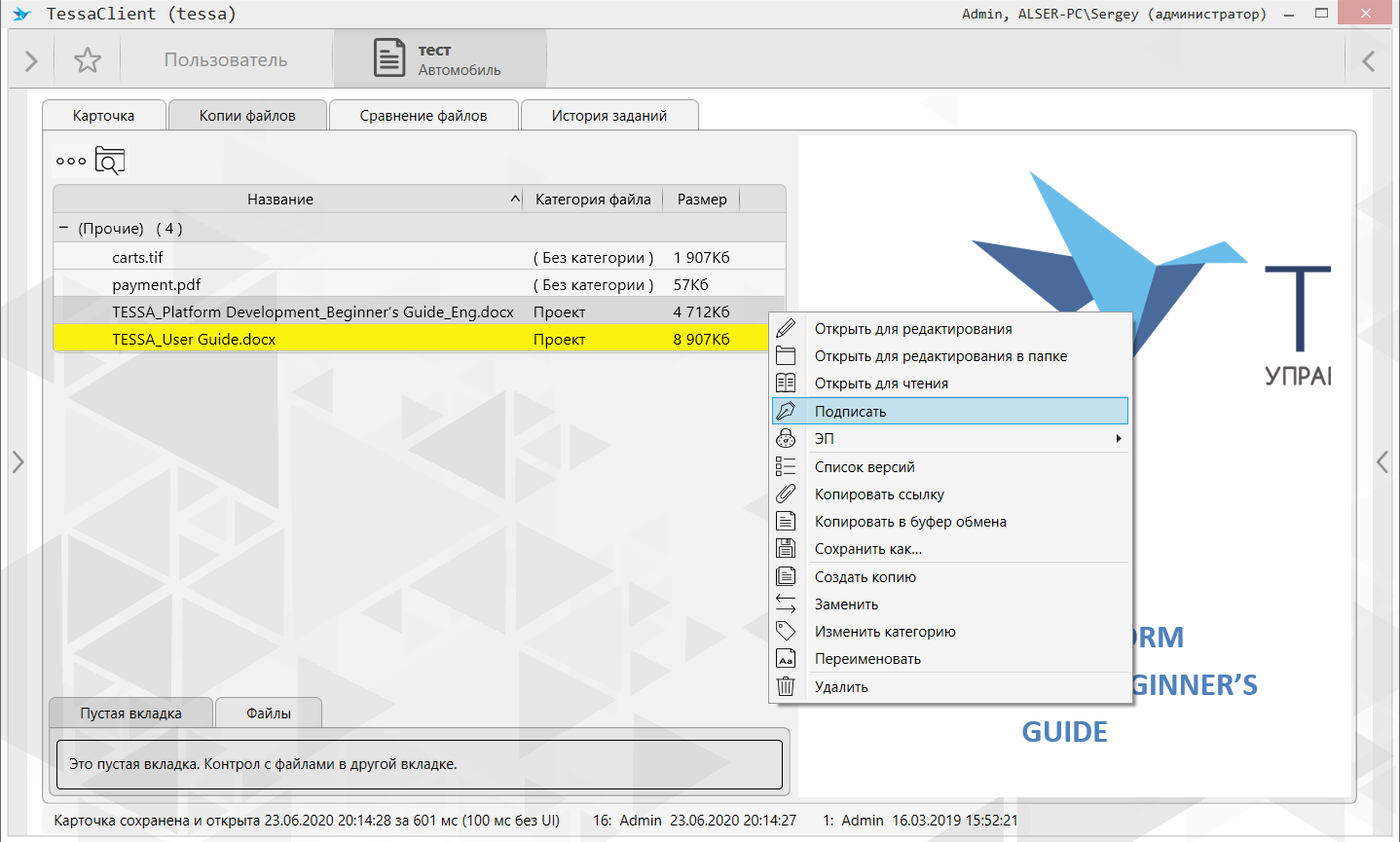1400x842 pixels.
Task: Expand the left sidebar with top chevron
Action: (31, 61)
